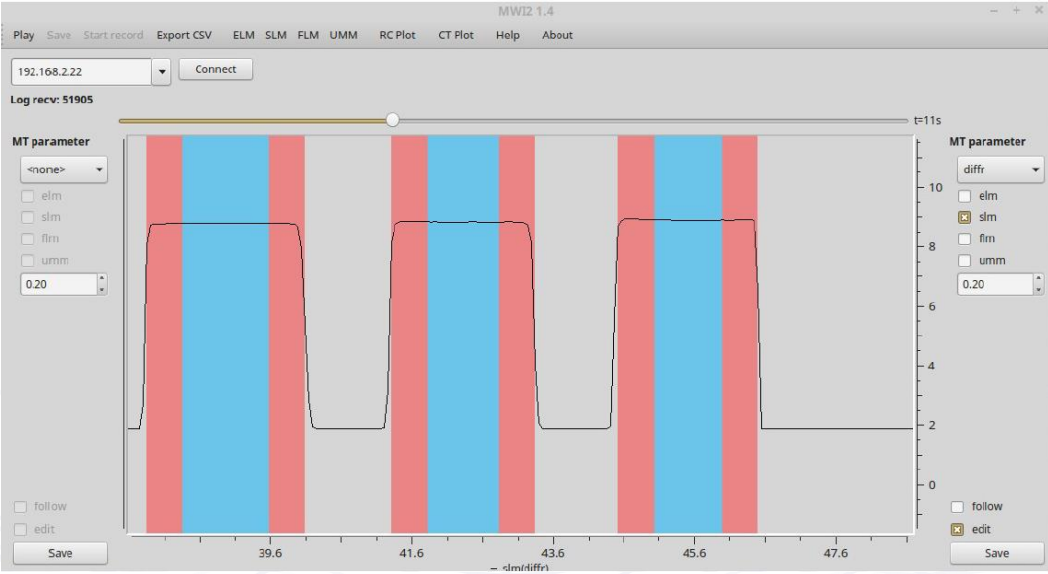
Task: Open the RC Plot
Action: tap(397, 35)
